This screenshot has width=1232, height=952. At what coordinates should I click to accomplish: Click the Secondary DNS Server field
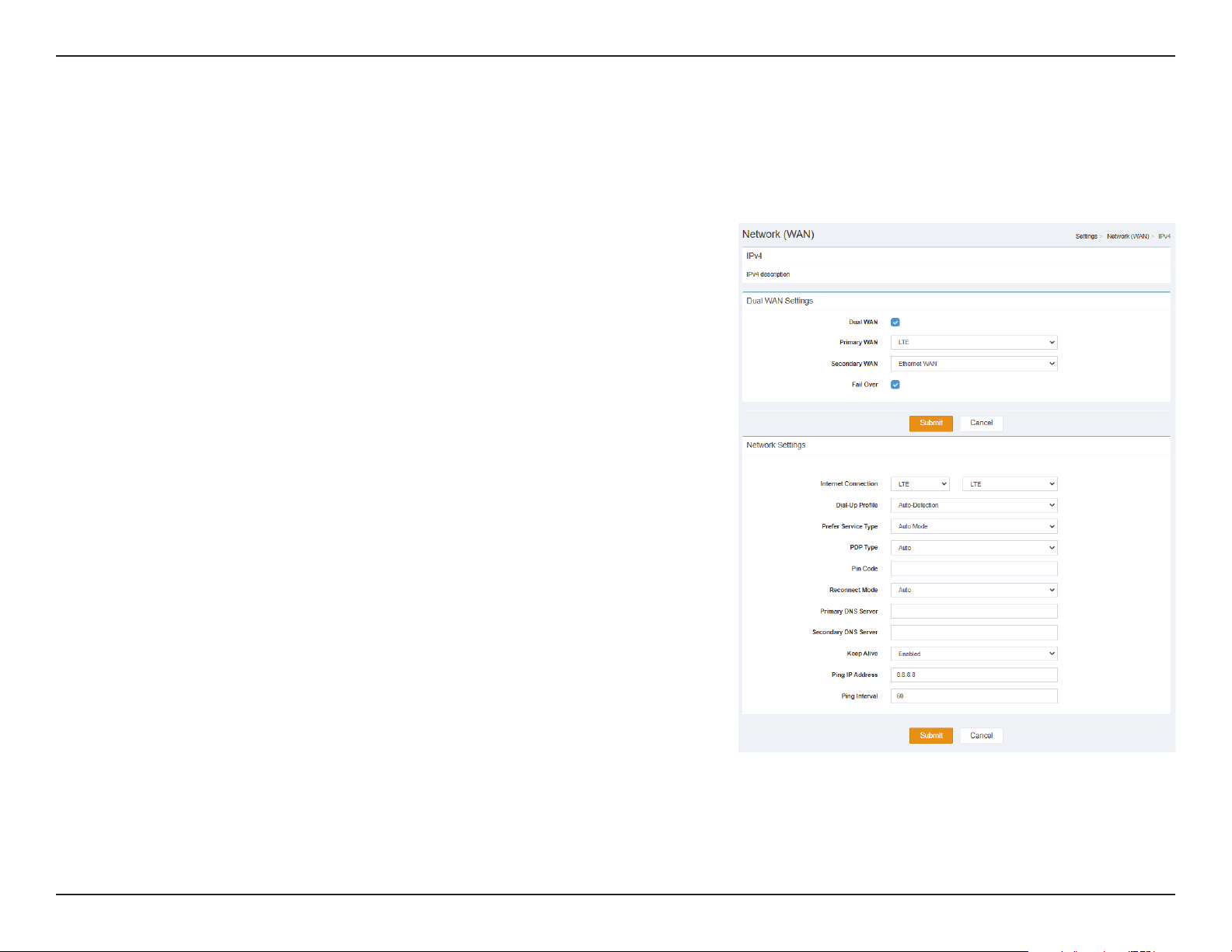click(x=974, y=633)
